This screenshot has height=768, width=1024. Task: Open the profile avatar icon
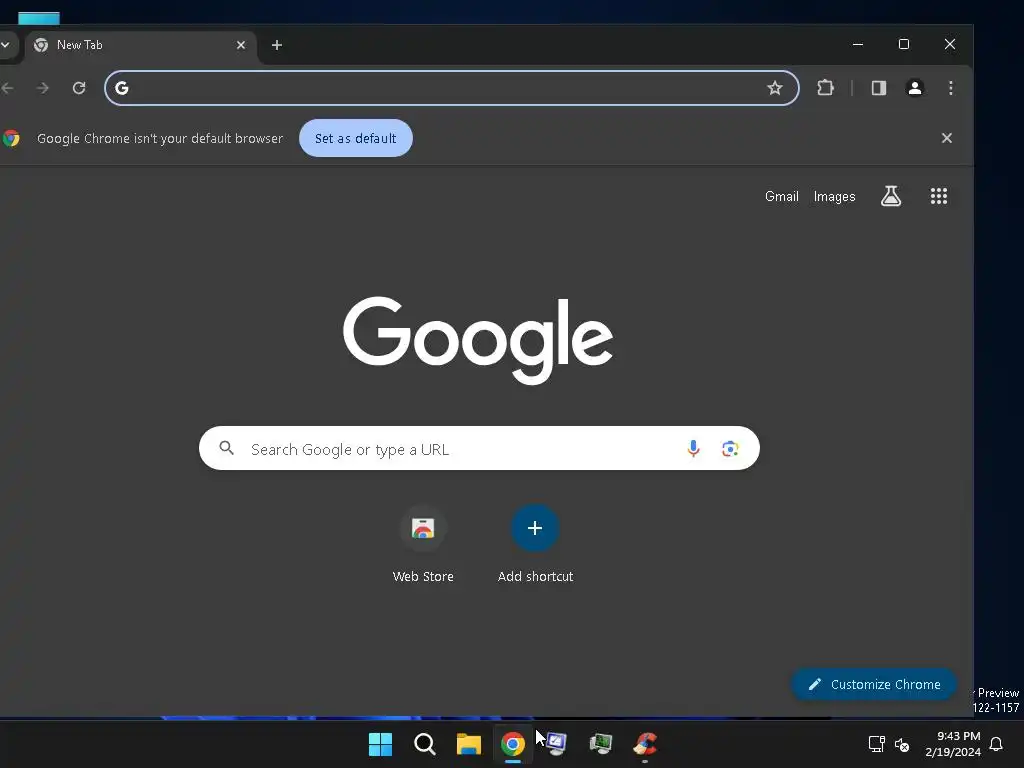[914, 88]
